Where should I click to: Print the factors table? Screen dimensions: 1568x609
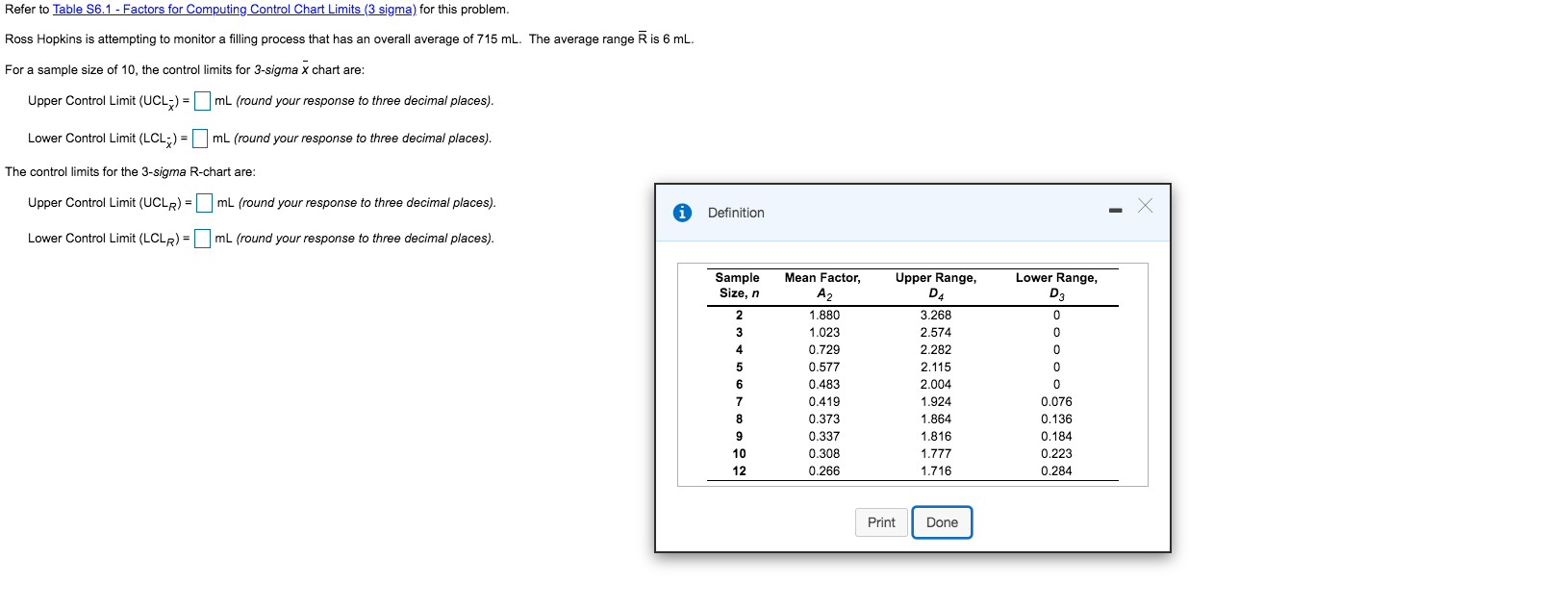click(881, 522)
